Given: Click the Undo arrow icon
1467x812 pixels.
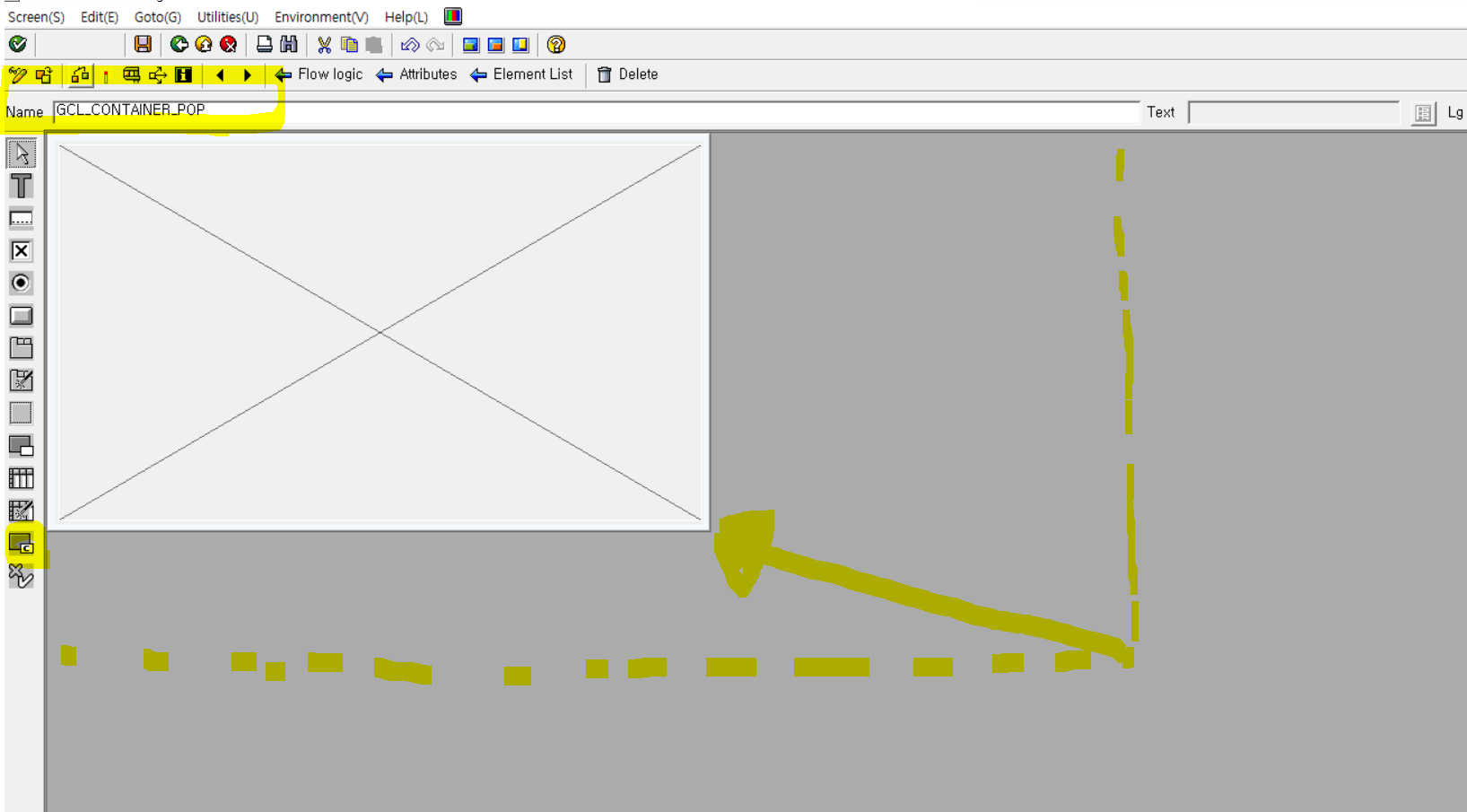Looking at the screenshot, I should pos(410,44).
